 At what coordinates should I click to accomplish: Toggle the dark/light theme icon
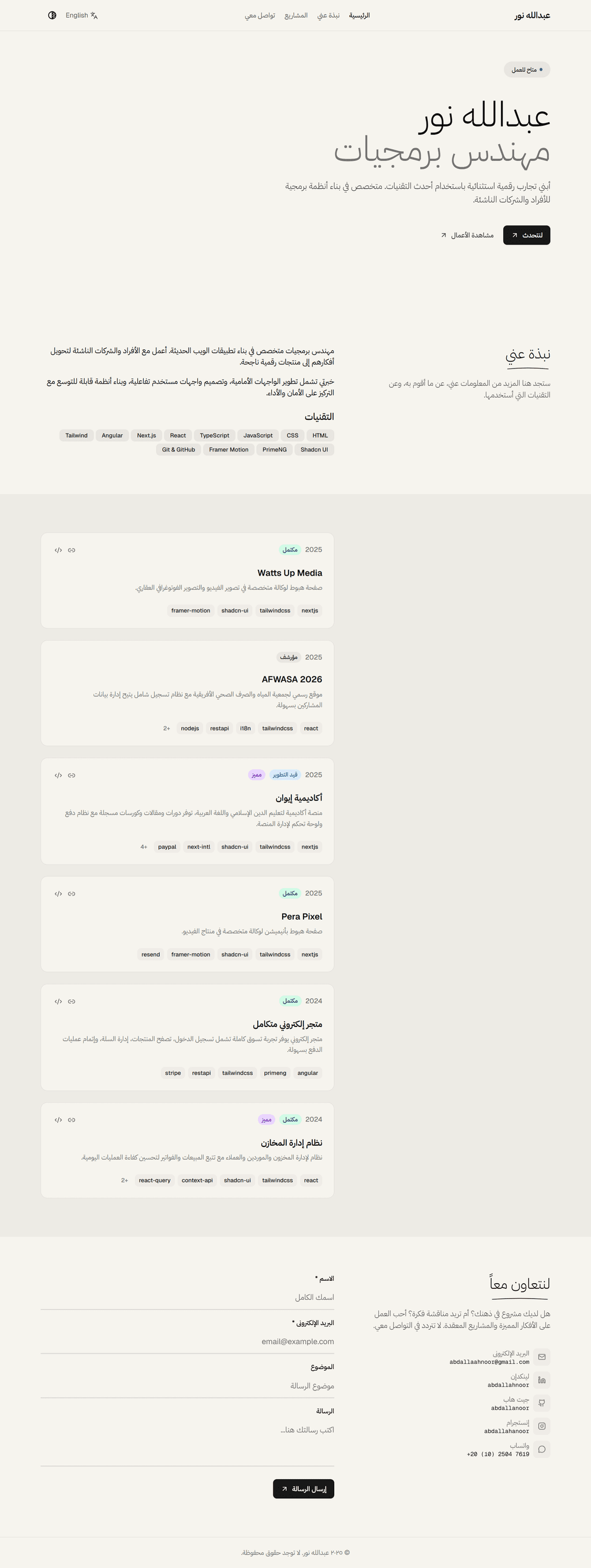[x=53, y=15]
